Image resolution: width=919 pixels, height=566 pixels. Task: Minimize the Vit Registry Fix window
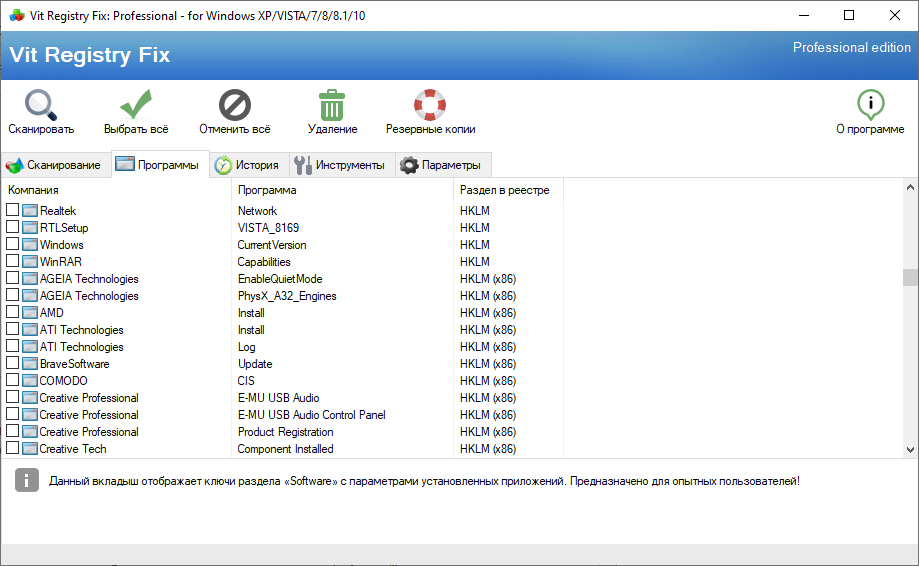coord(804,15)
